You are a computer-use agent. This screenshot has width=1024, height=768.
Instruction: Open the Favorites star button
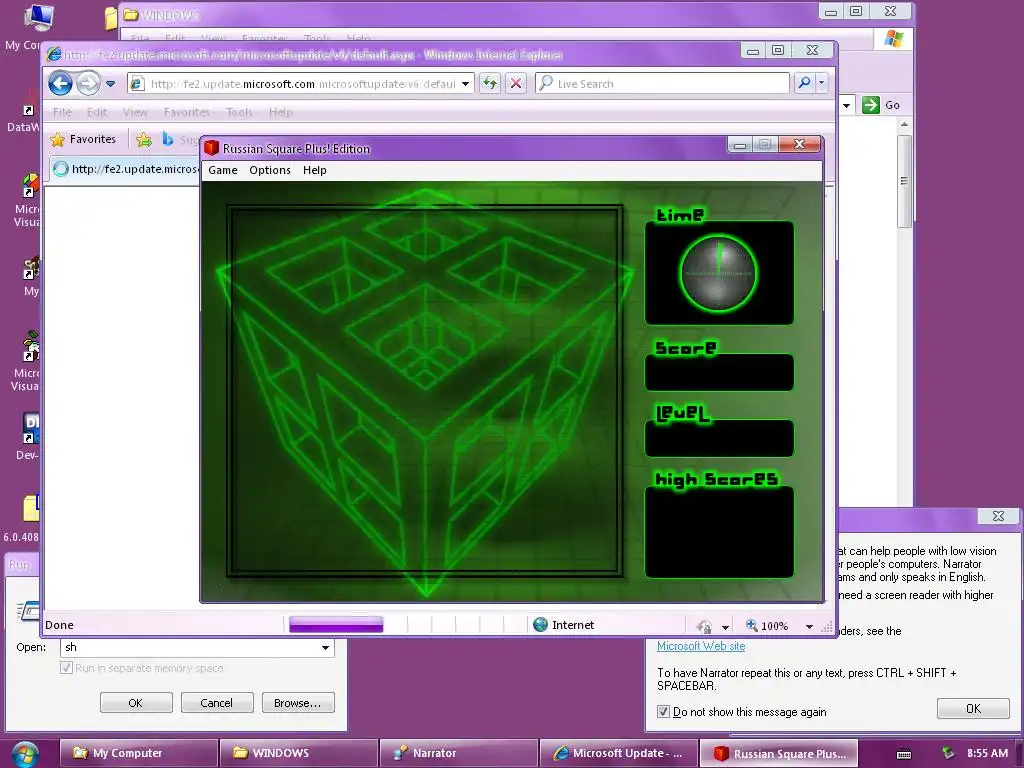[x=83, y=139]
